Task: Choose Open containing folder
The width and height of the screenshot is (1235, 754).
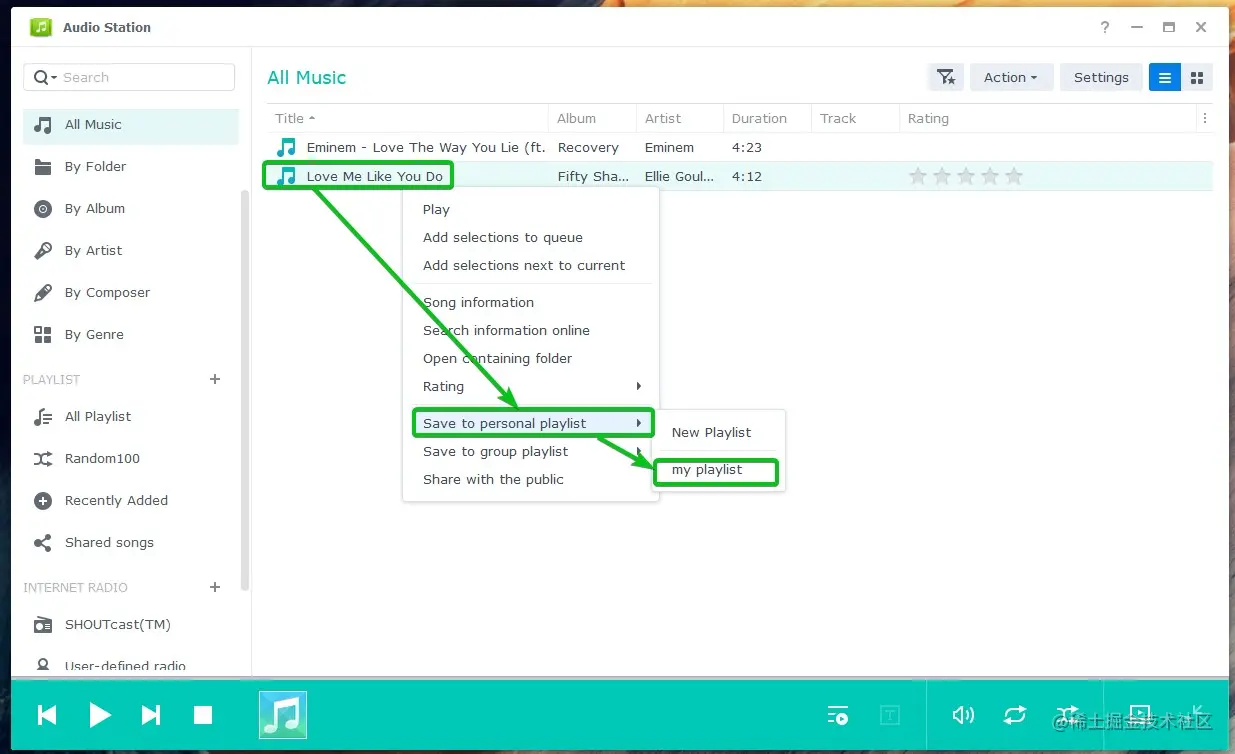Action: point(531,358)
